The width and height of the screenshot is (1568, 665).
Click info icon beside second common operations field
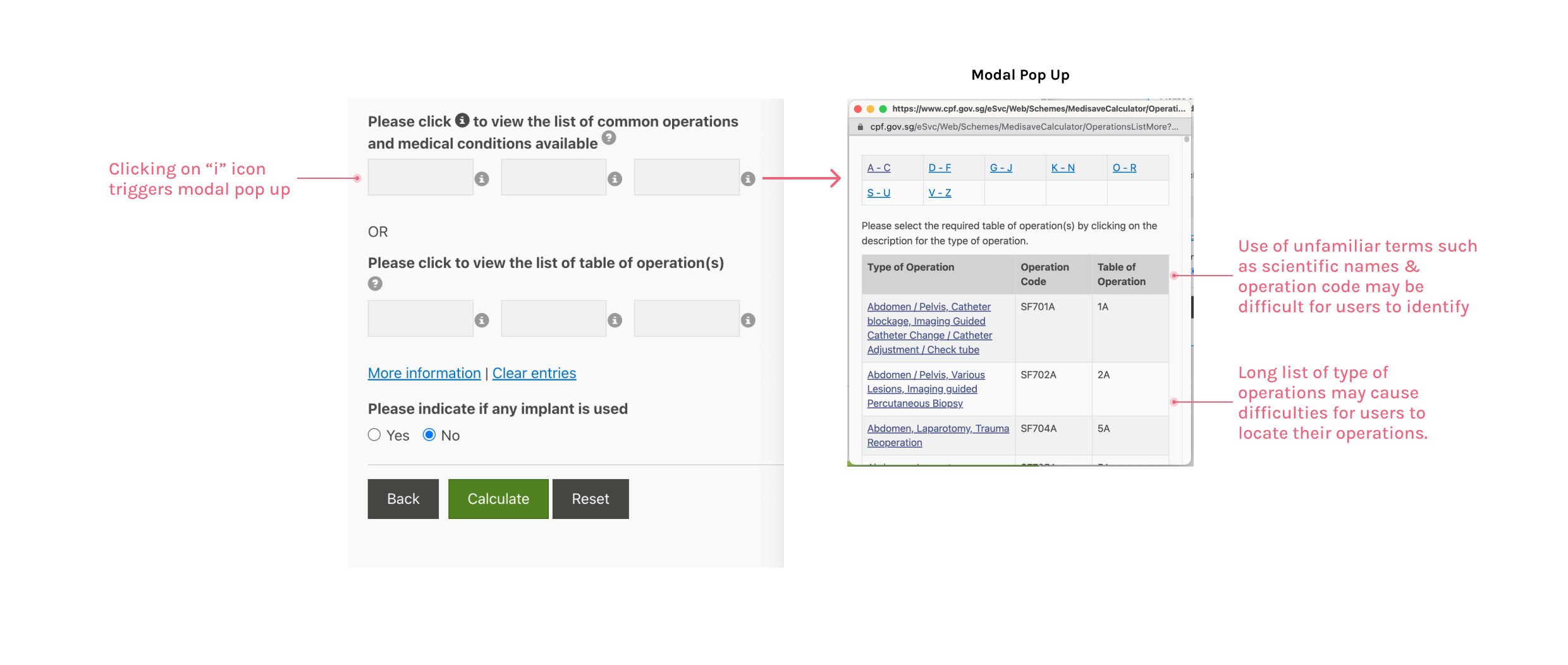click(615, 179)
